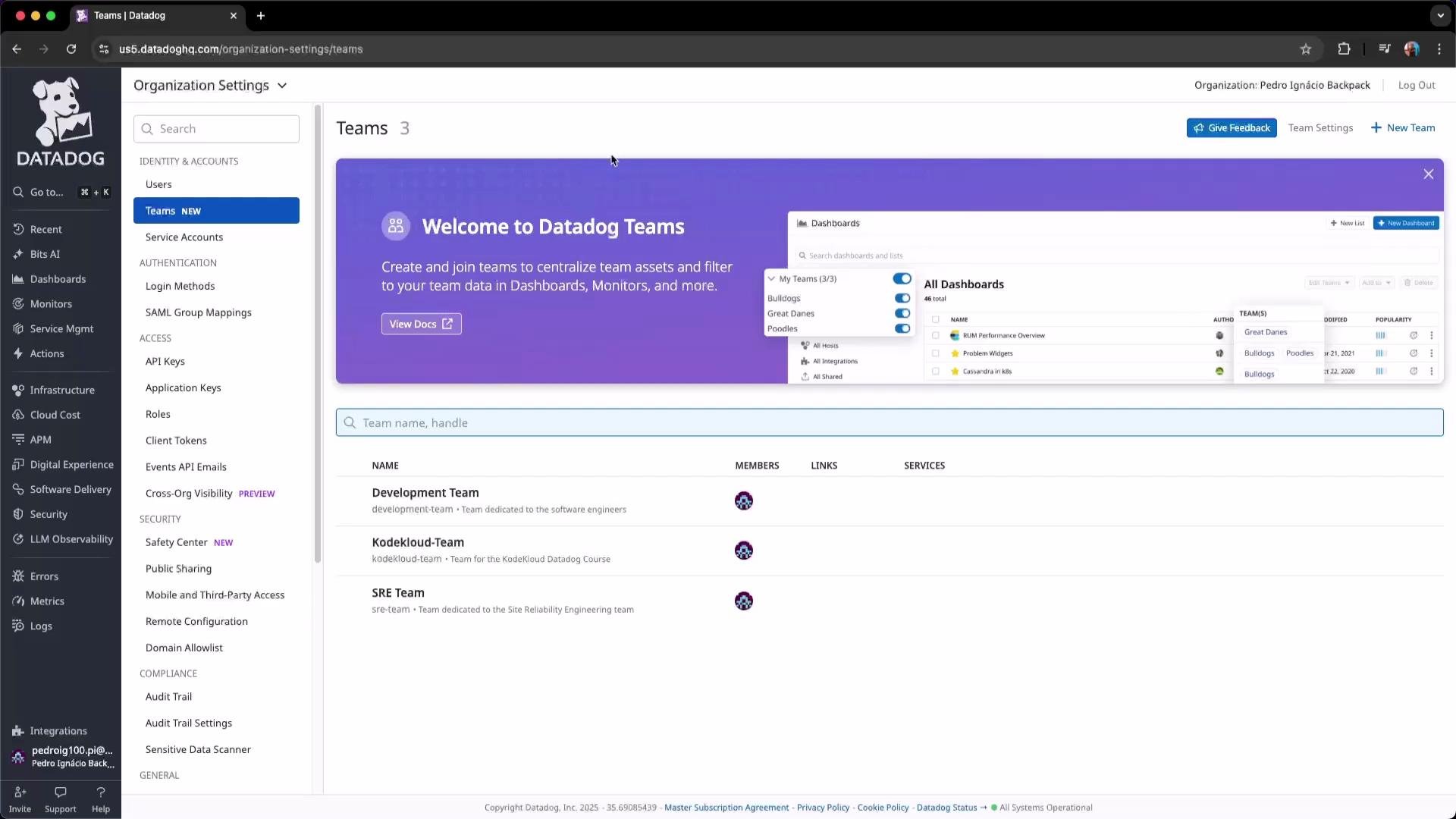Viewport: 1456px width, 819px height.
Task: Bookmark this page with star icon
Action: click(x=1306, y=49)
